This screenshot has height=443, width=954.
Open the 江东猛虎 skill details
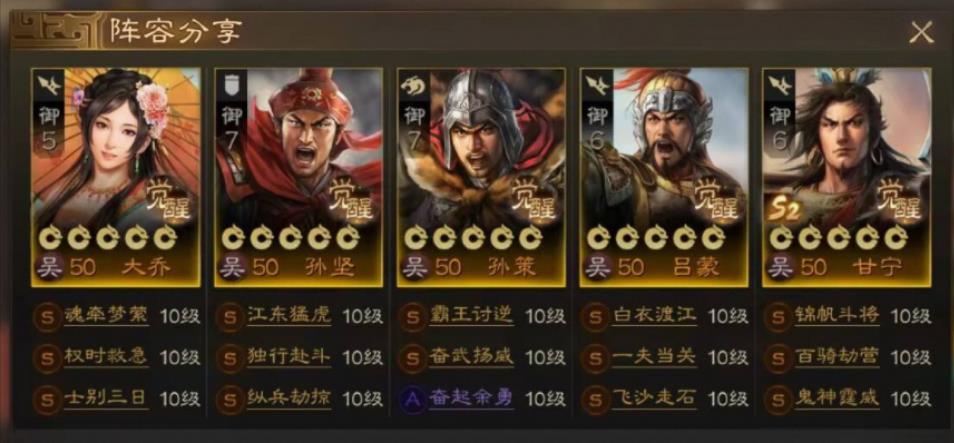[288, 315]
